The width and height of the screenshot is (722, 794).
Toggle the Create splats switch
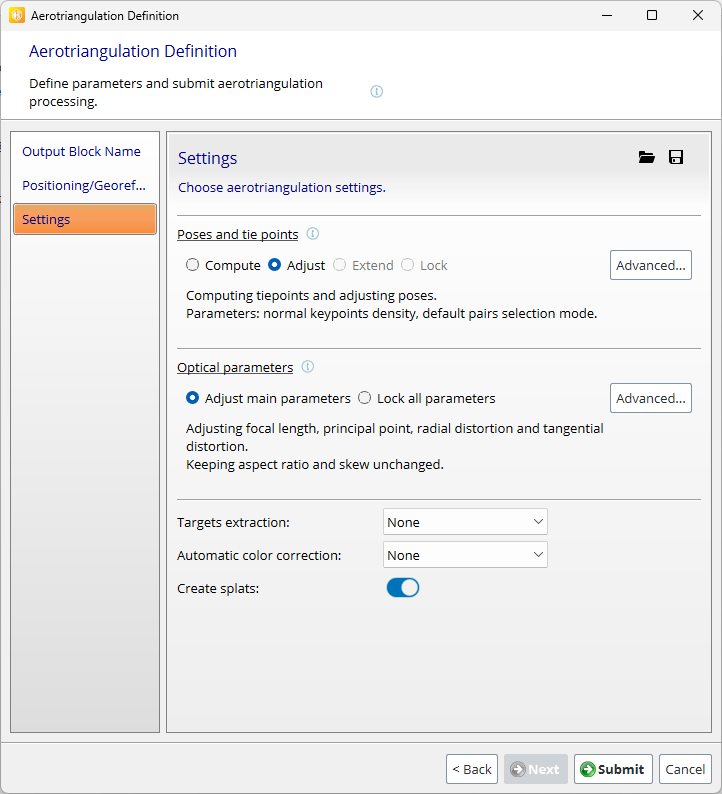point(402,588)
